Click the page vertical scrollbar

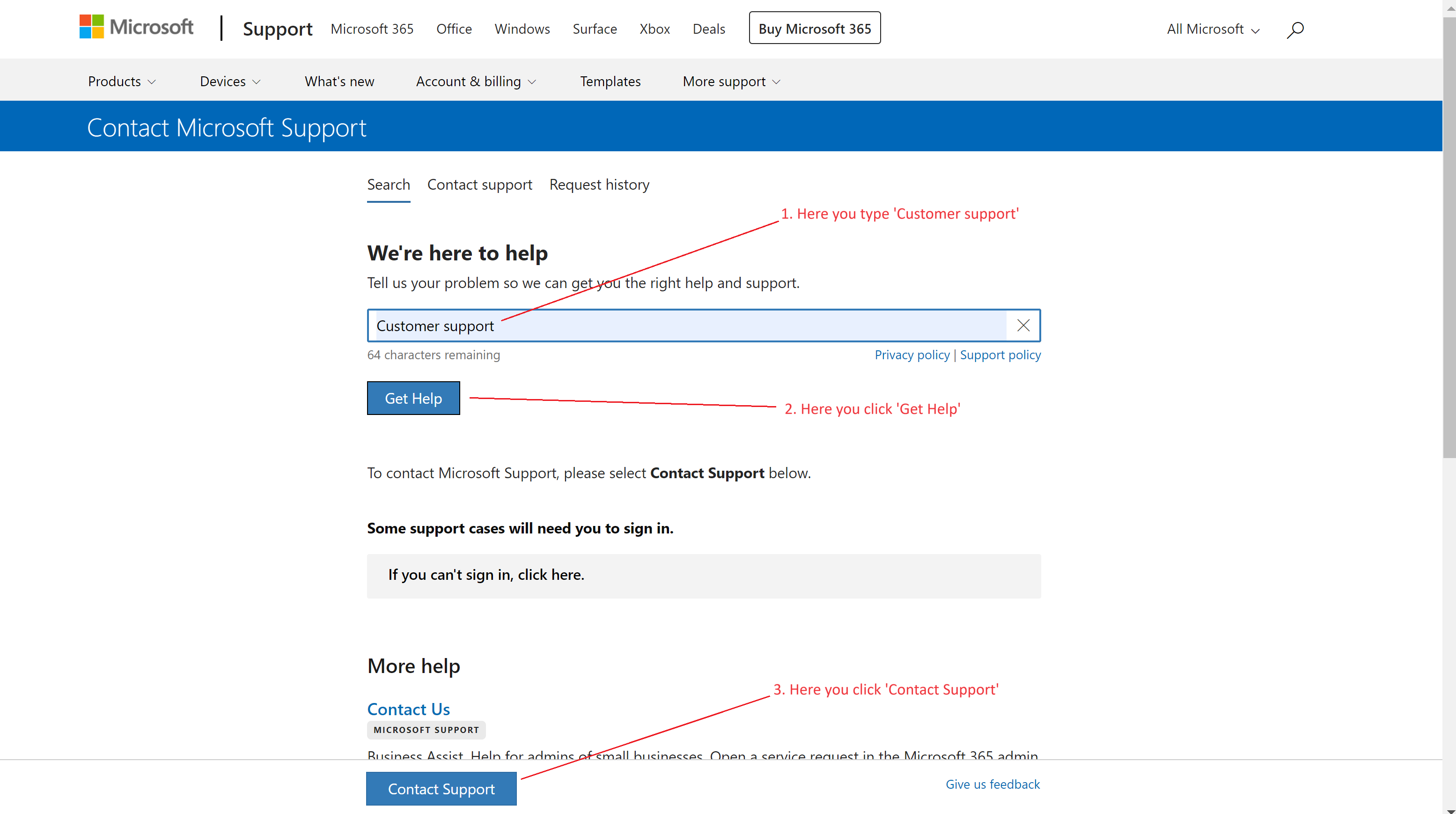(x=1449, y=237)
